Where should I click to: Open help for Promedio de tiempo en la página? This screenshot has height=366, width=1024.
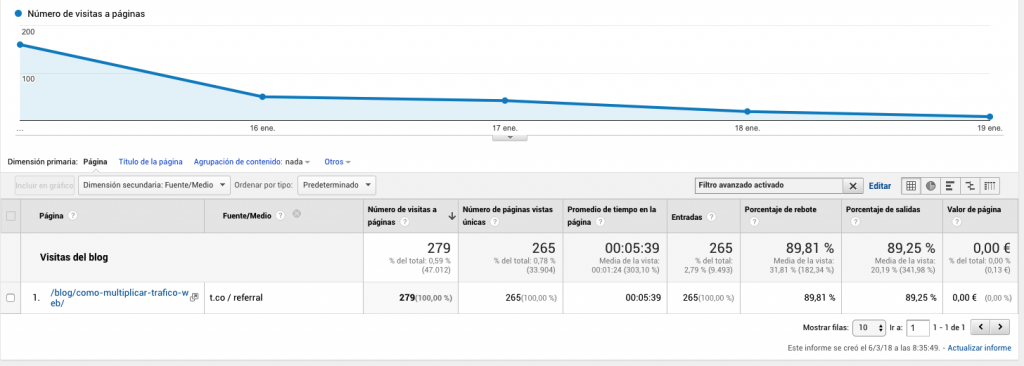tap(599, 222)
